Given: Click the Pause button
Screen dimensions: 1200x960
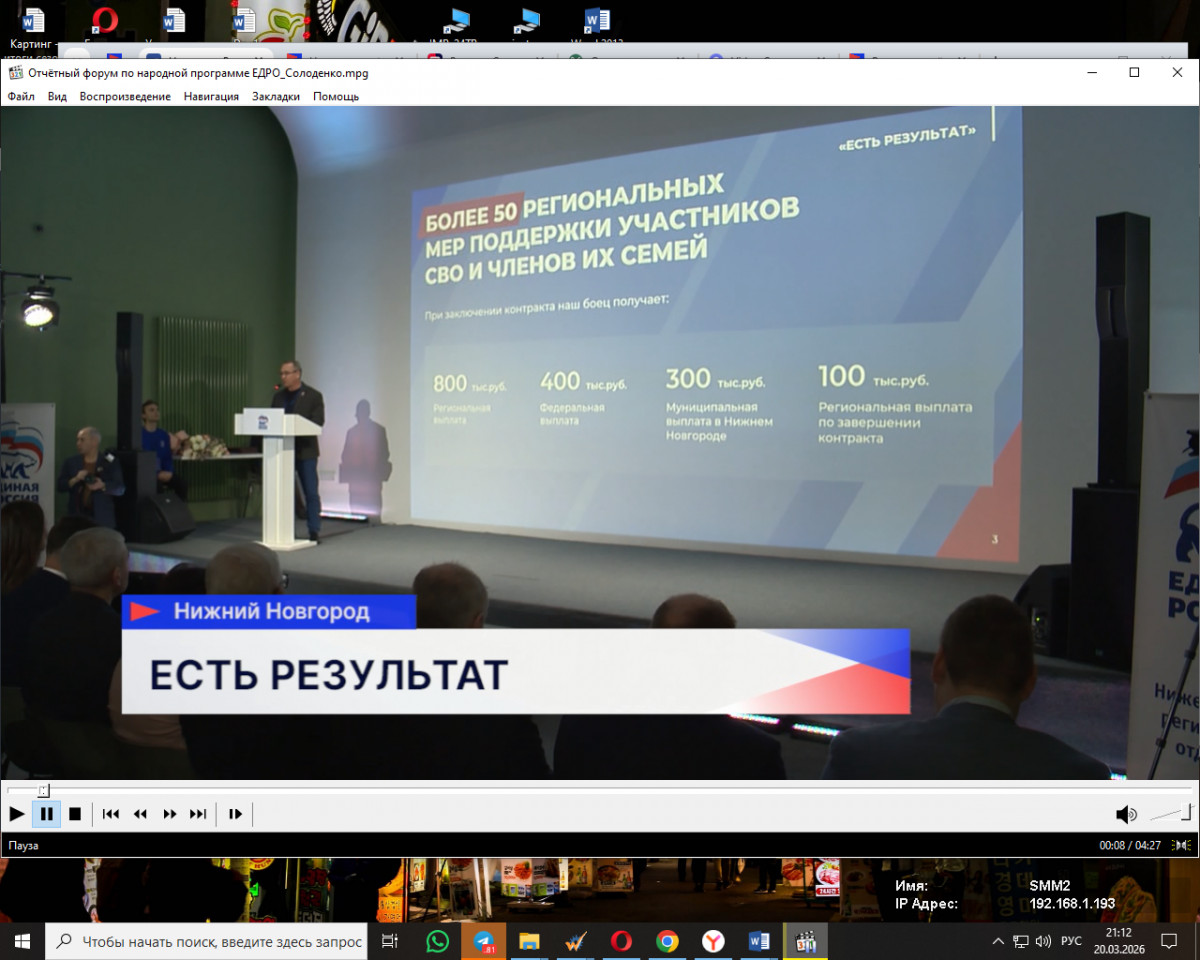Looking at the screenshot, I should (46, 814).
